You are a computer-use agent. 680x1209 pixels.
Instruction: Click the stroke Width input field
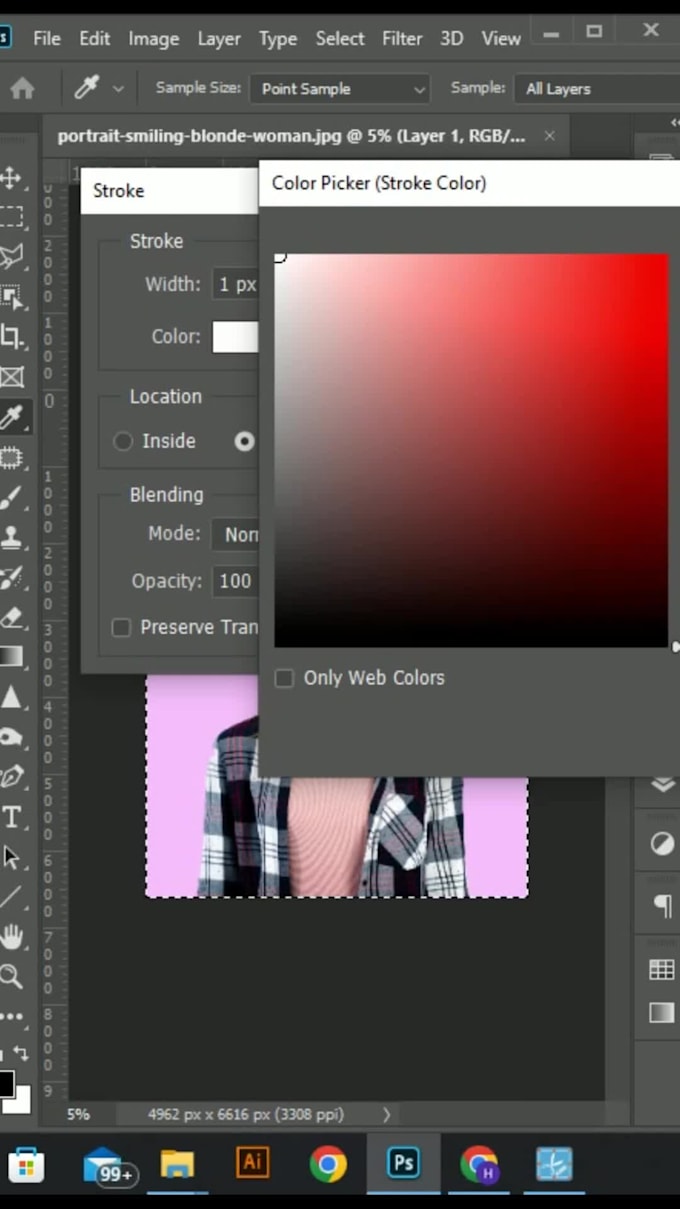[x=236, y=284]
